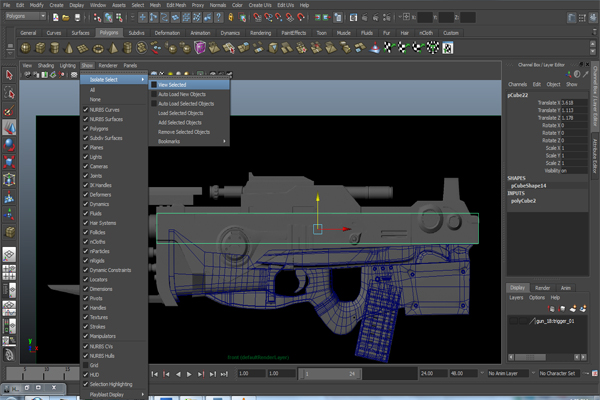
Task: Check the View Selected option
Action: (154, 85)
